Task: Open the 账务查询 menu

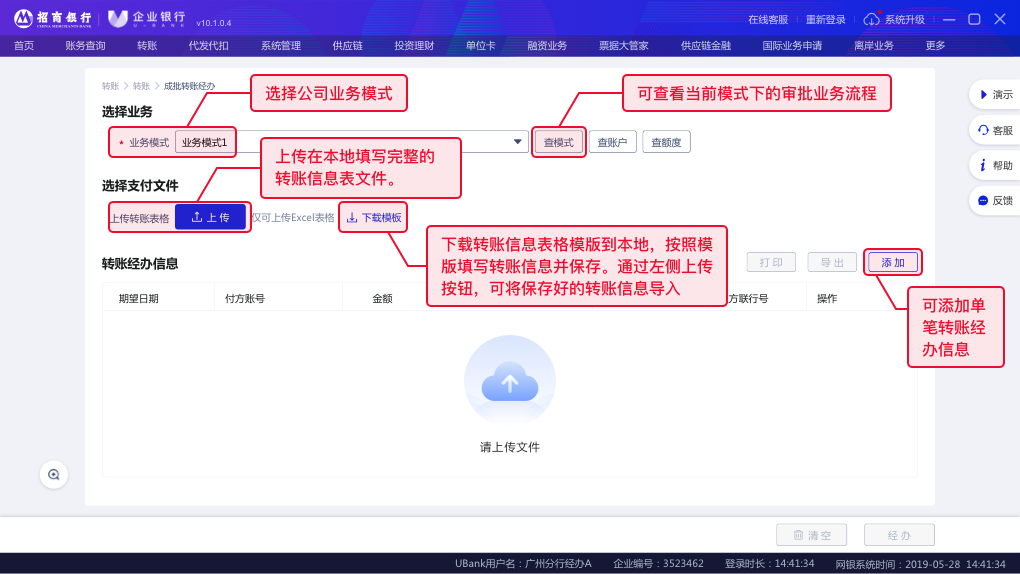Action: coord(85,46)
